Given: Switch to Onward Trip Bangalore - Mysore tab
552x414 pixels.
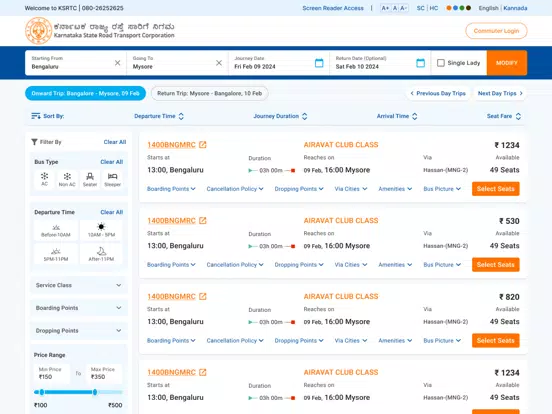Looking at the screenshot, I should (x=86, y=93).
